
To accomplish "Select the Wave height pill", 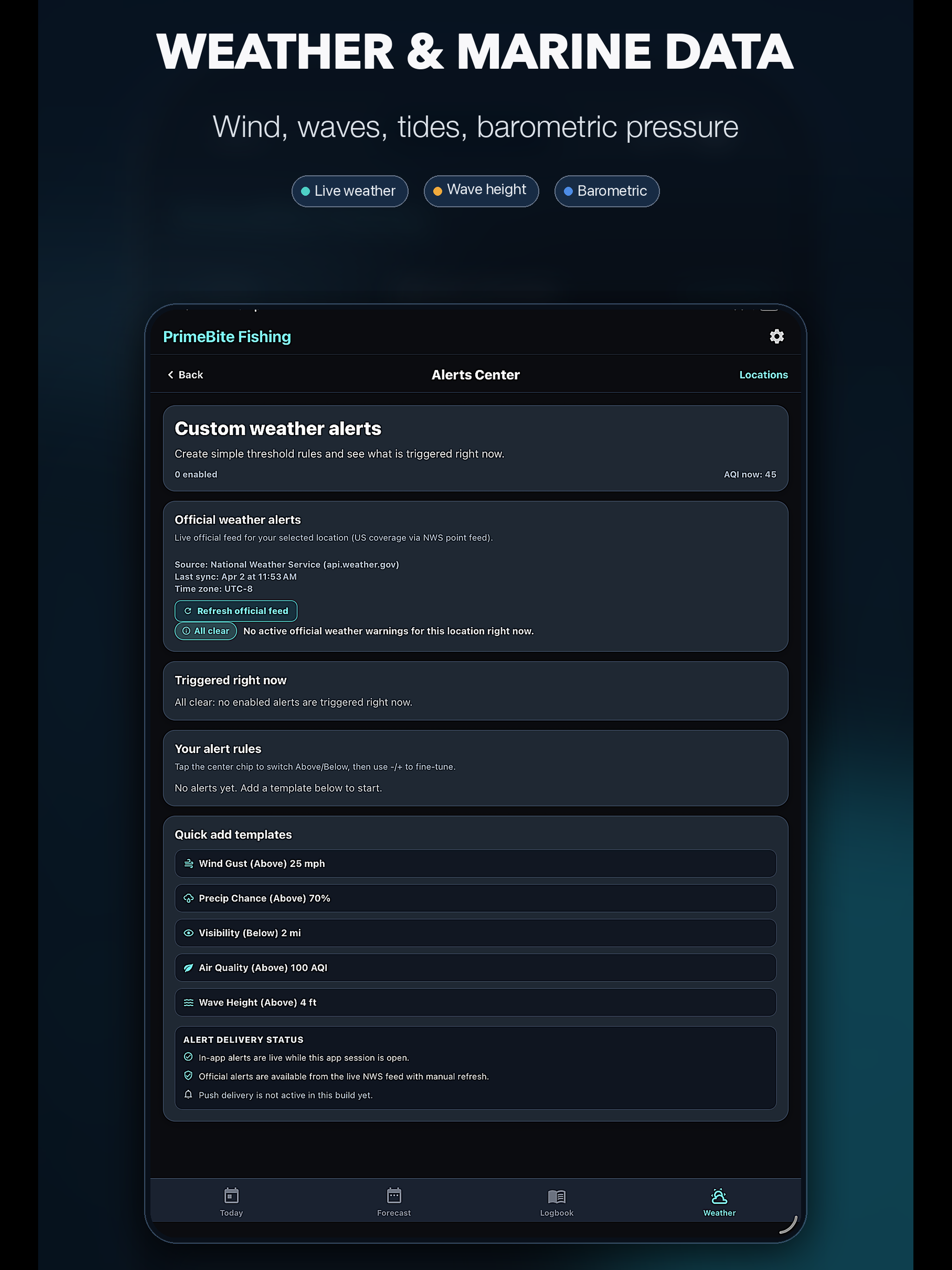I will point(481,191).
